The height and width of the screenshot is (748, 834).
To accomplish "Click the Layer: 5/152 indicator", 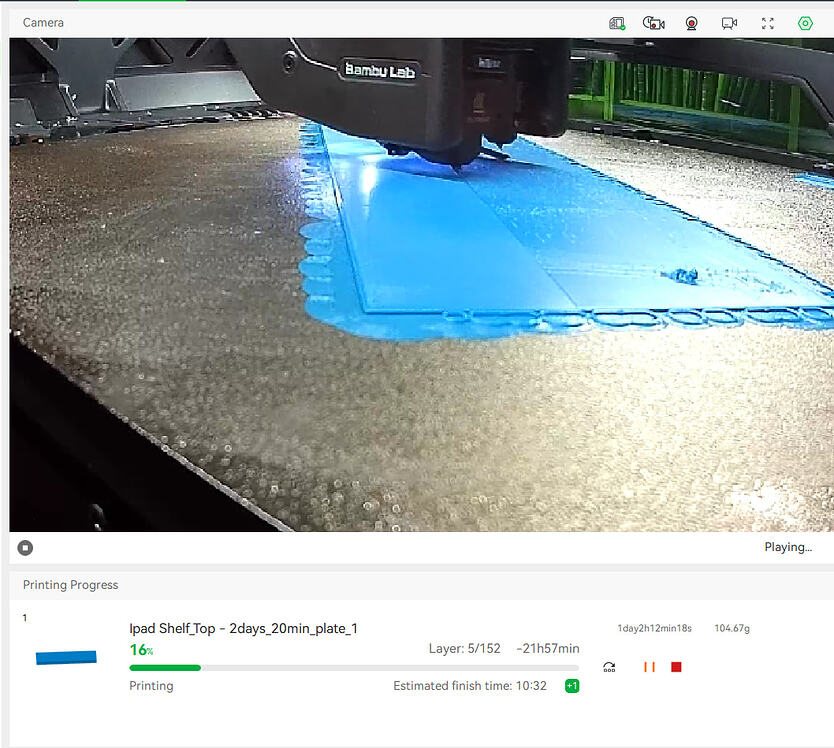I will click(x=465, y=649).
